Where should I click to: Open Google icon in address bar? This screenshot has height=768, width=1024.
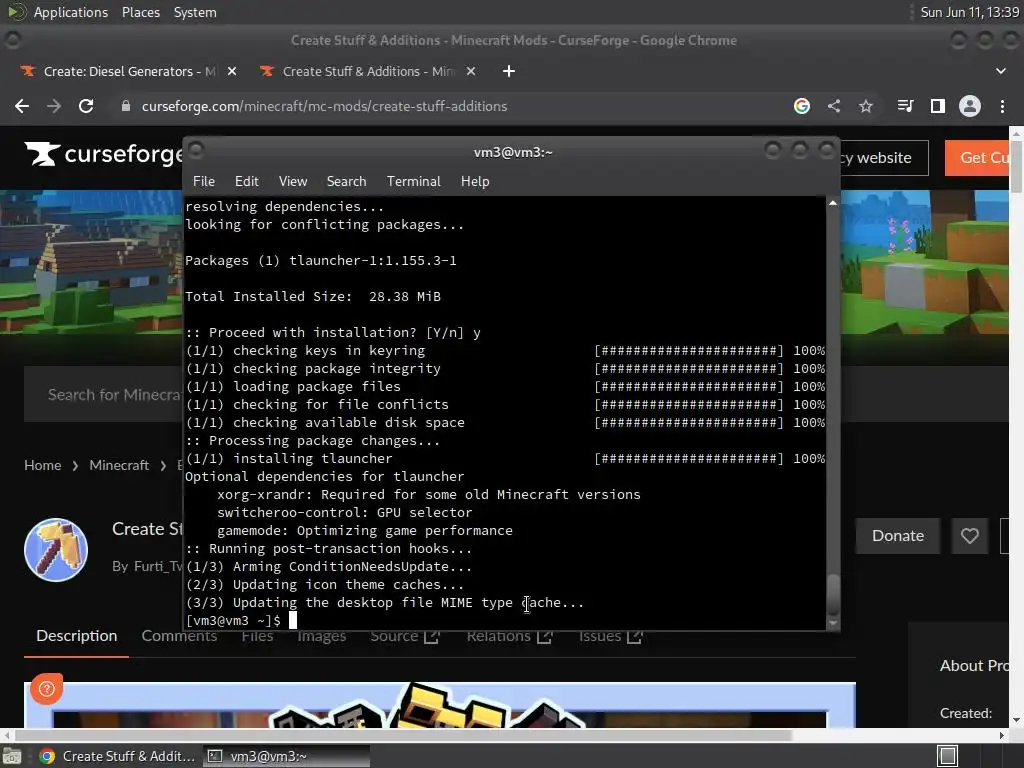tap(802, 106)
